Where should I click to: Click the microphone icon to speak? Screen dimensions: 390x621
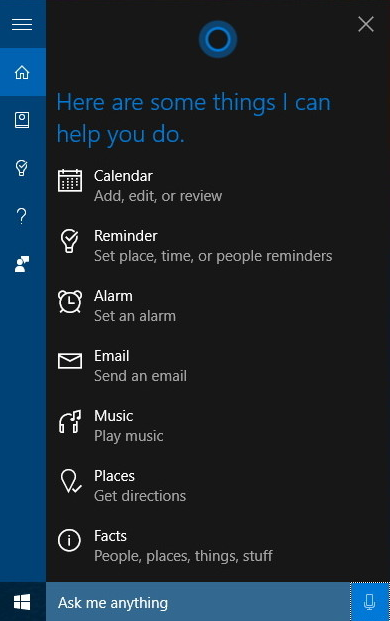tap(369, 602)
